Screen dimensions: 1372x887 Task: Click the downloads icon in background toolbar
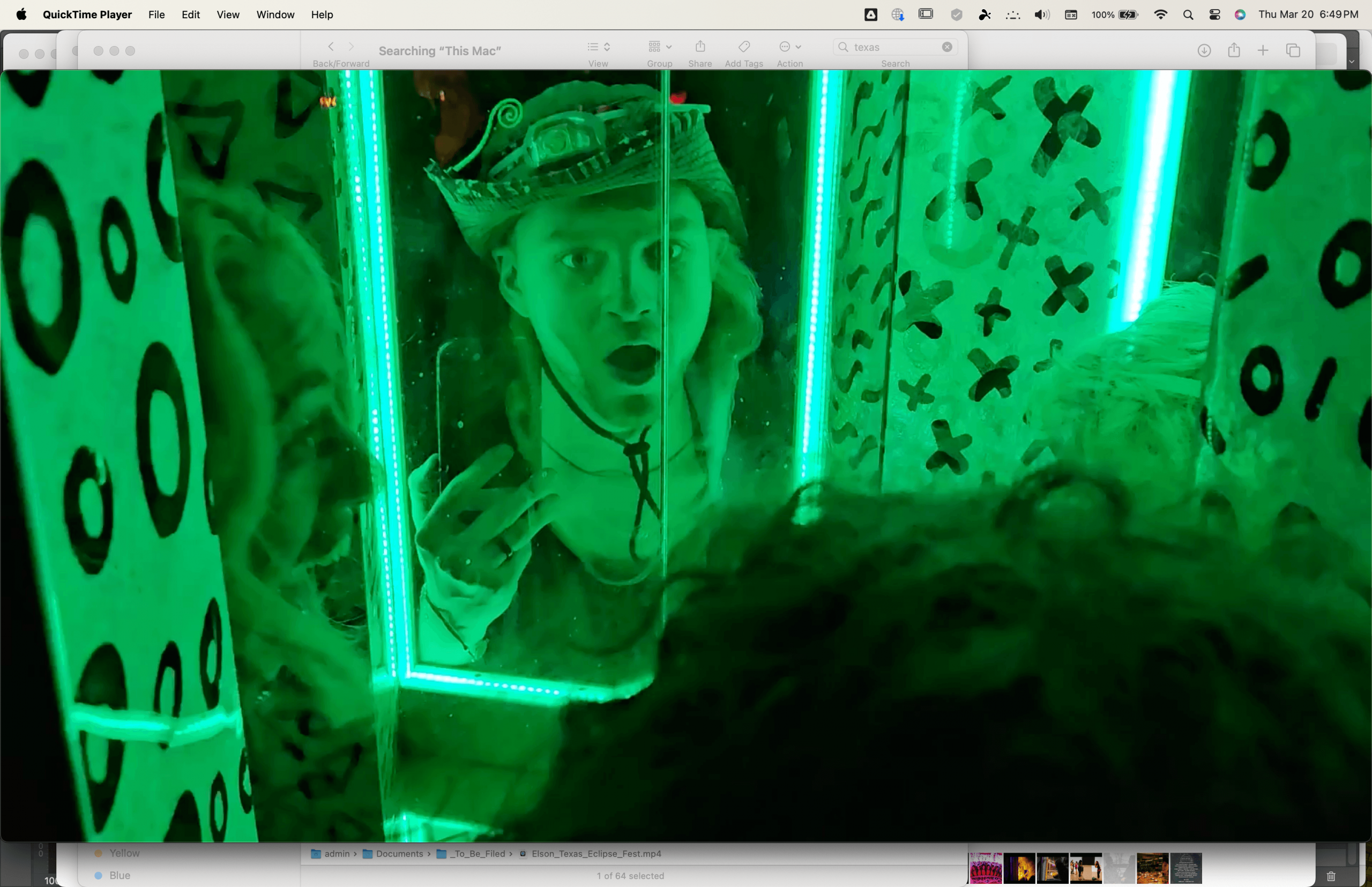[x=1204, y=51]
